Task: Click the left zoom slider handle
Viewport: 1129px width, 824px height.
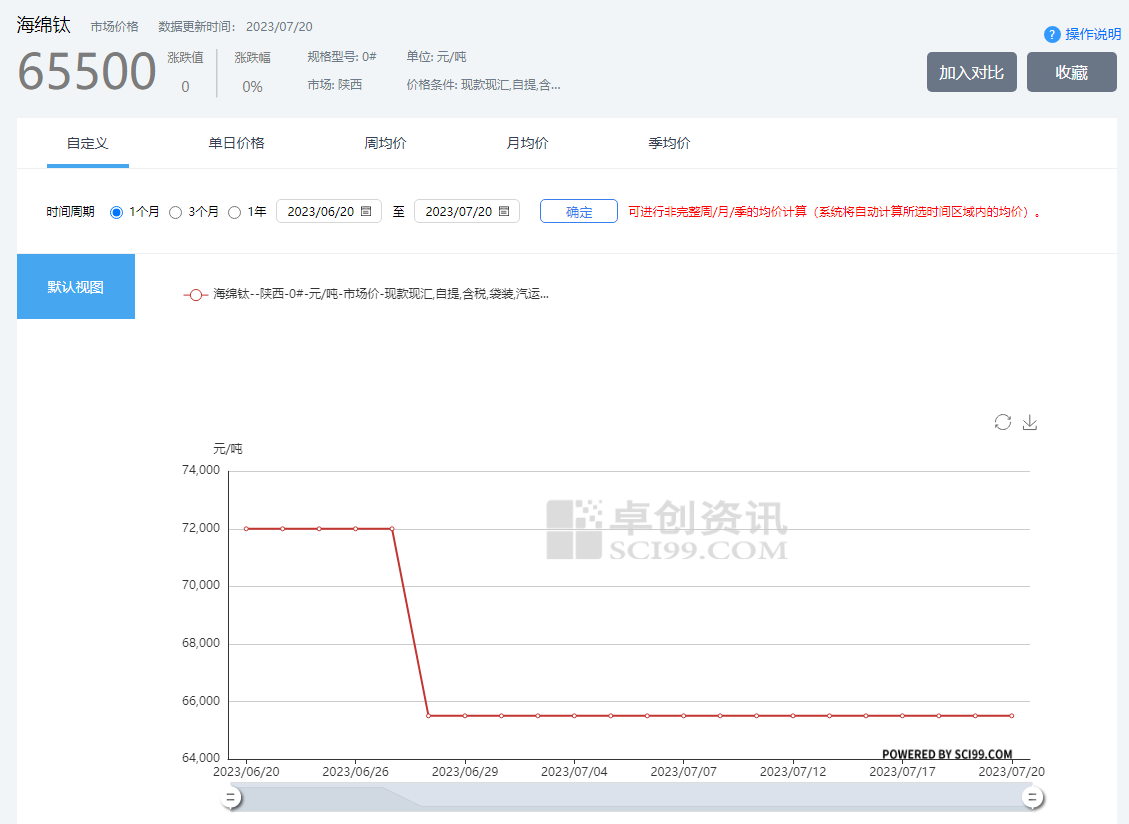Action: 231,797
